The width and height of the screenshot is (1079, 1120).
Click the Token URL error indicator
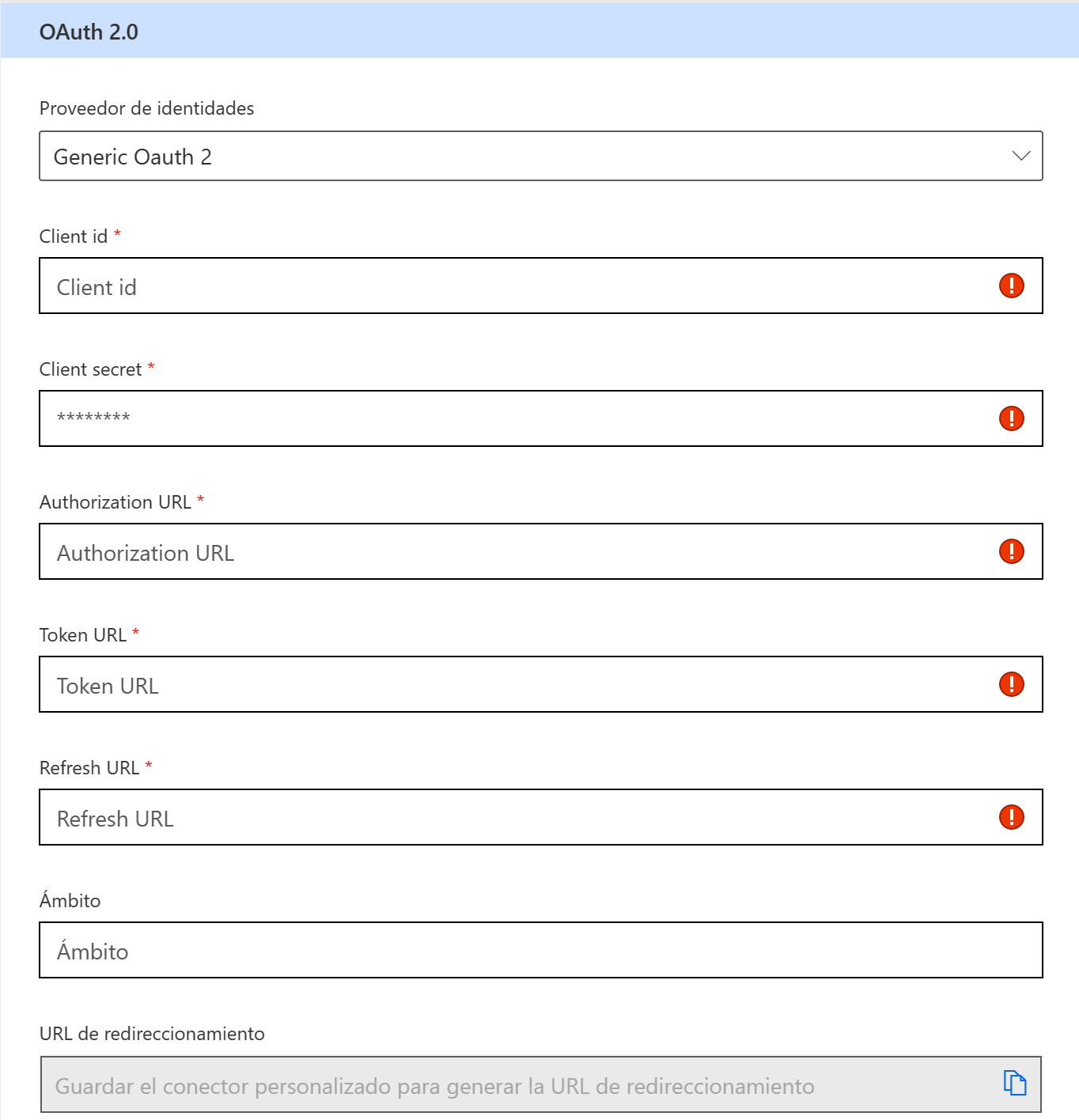click(x=1011, y=684)
